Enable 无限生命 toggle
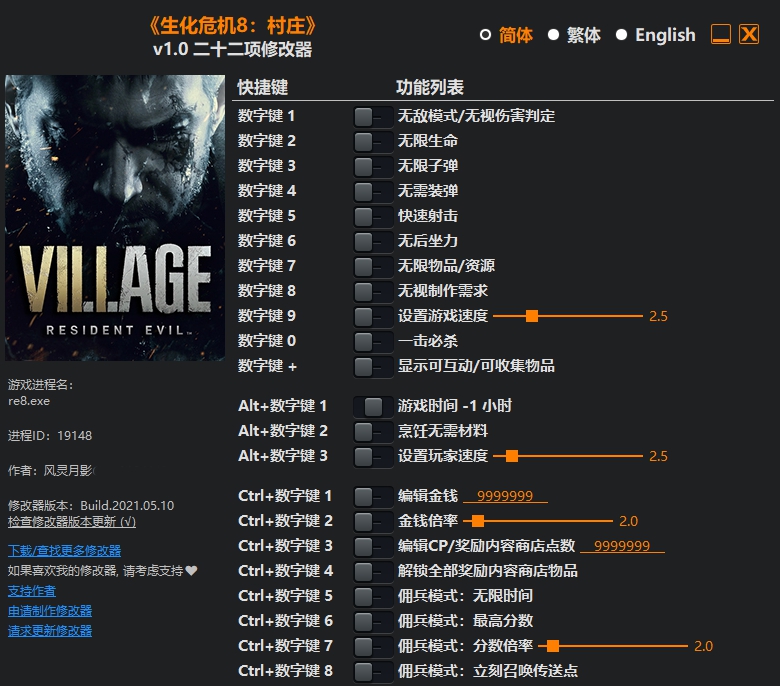This screenshot has width=780, height=686. point(373,142)
